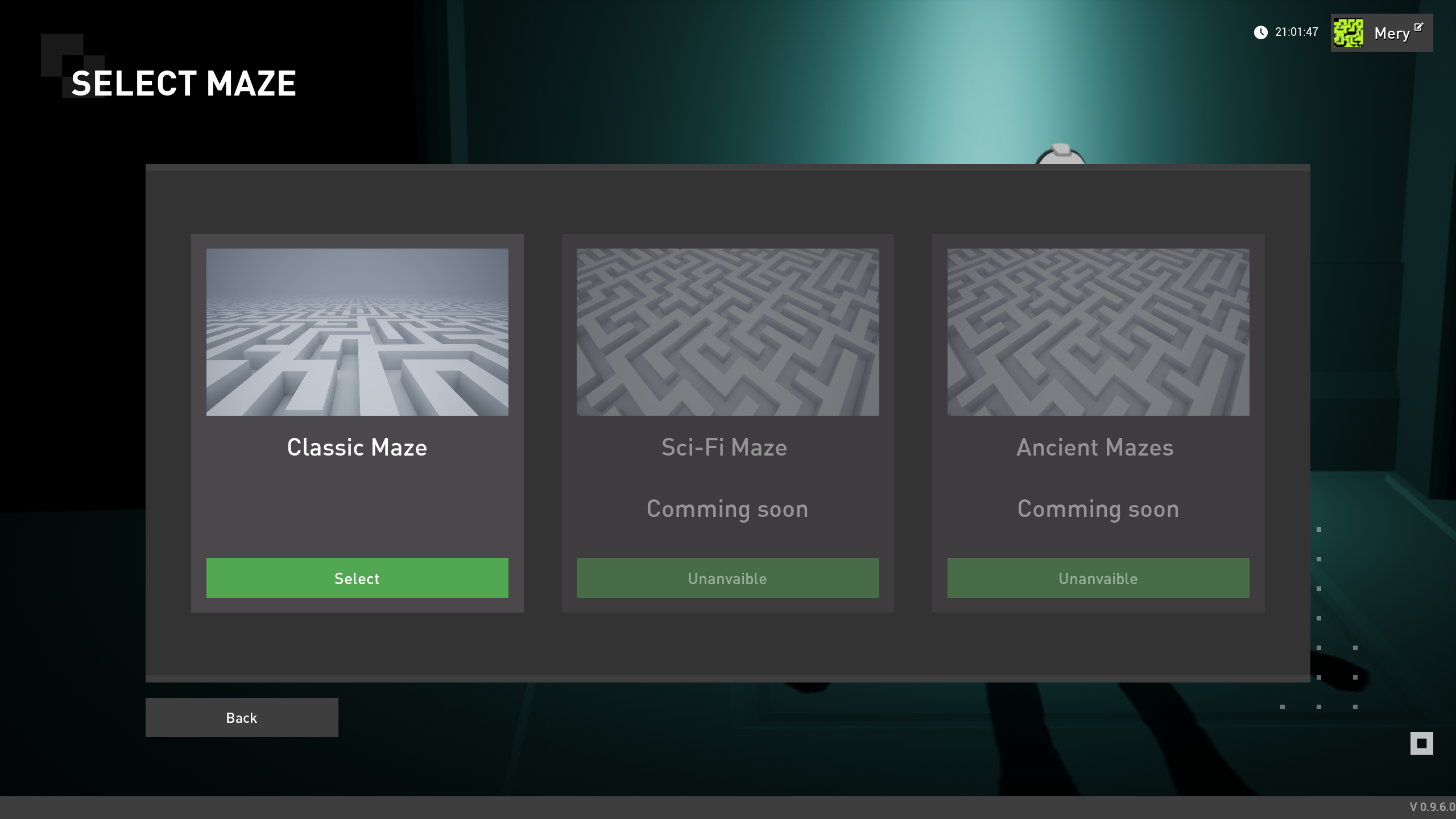The height and width of the screenshot is (819, 1456).
Task: Click the Classic Maze title text
Action: point(357,448)
